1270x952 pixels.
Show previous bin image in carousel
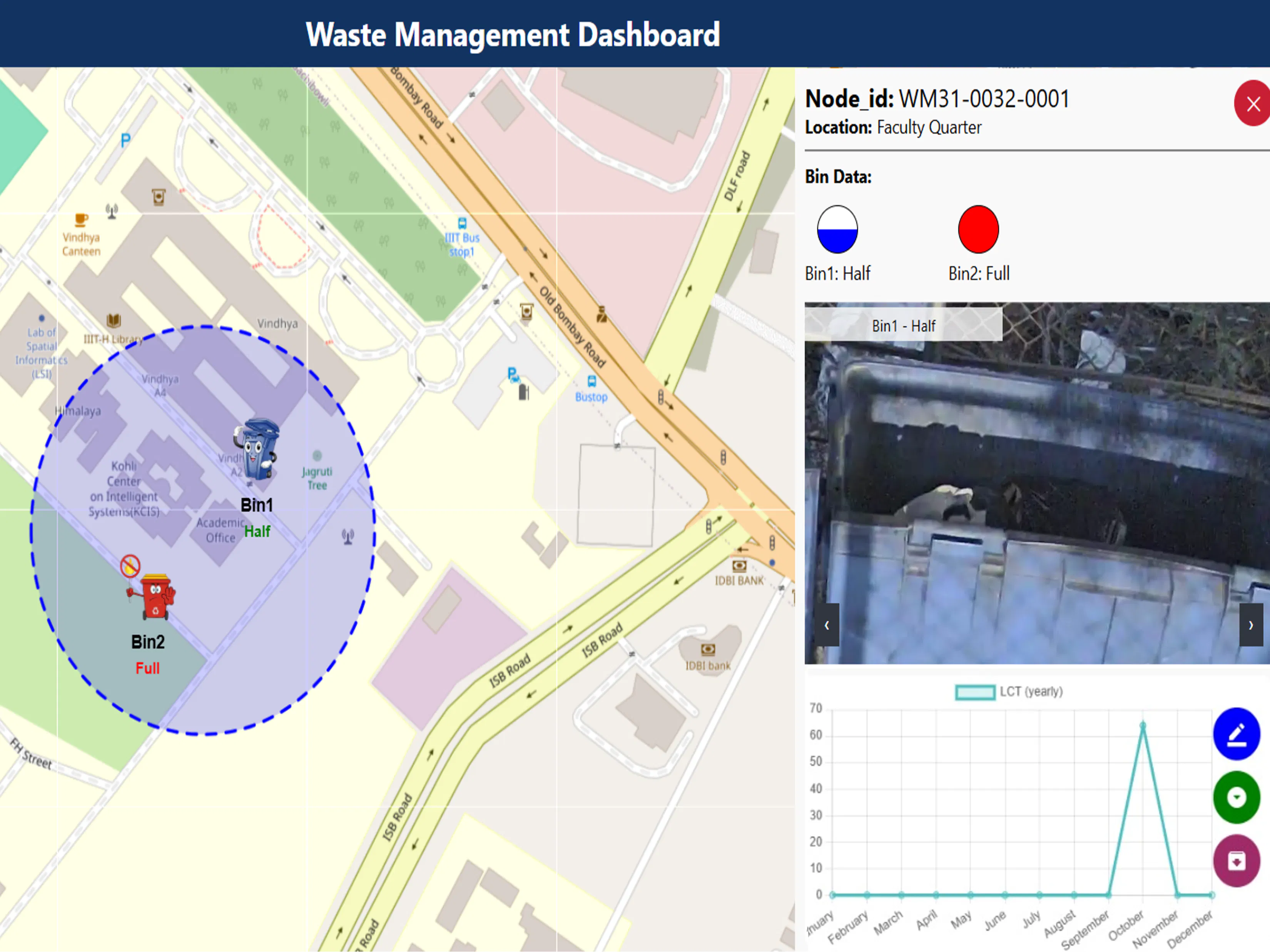(827, 625)
